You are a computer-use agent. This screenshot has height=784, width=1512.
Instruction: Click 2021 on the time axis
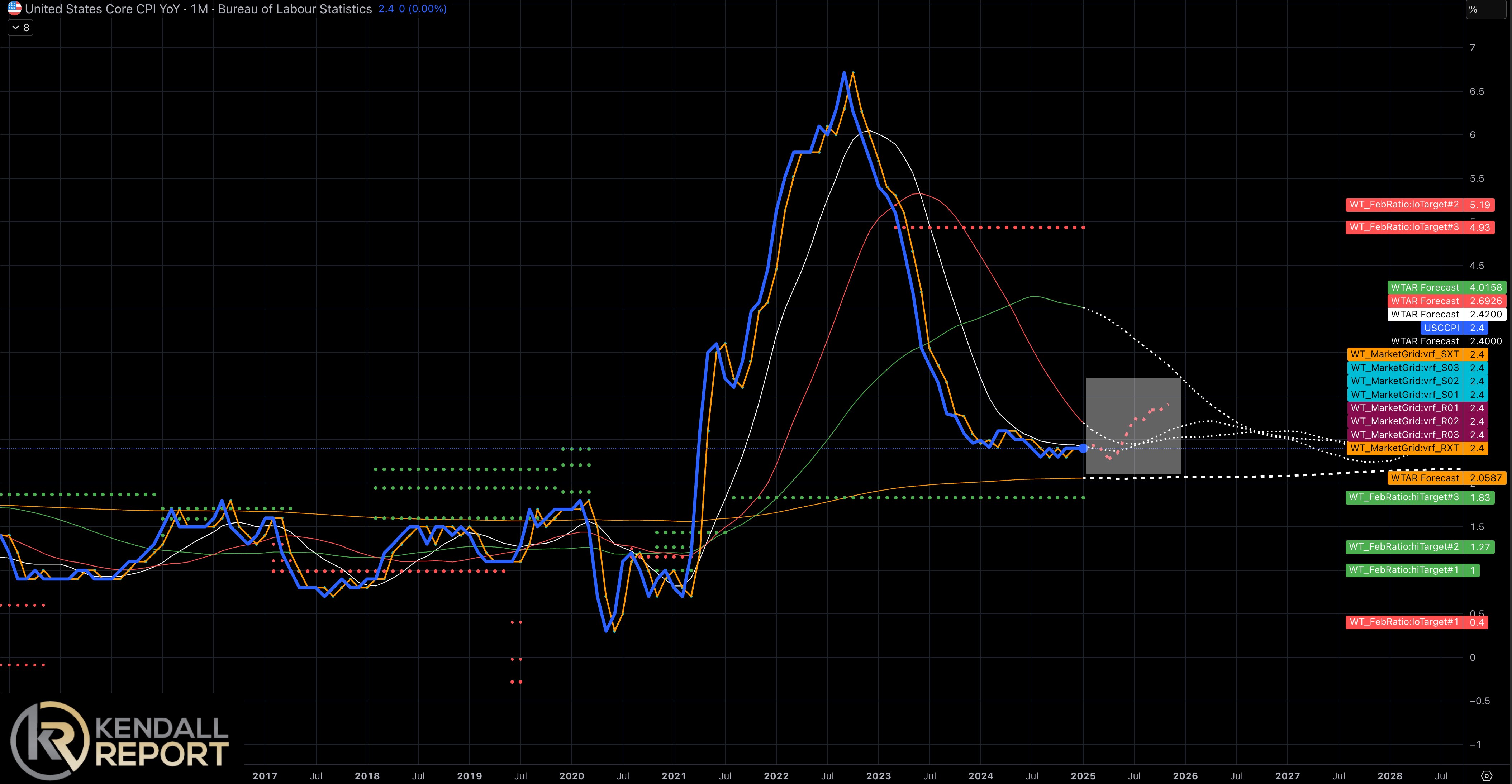tap(674, 776)
